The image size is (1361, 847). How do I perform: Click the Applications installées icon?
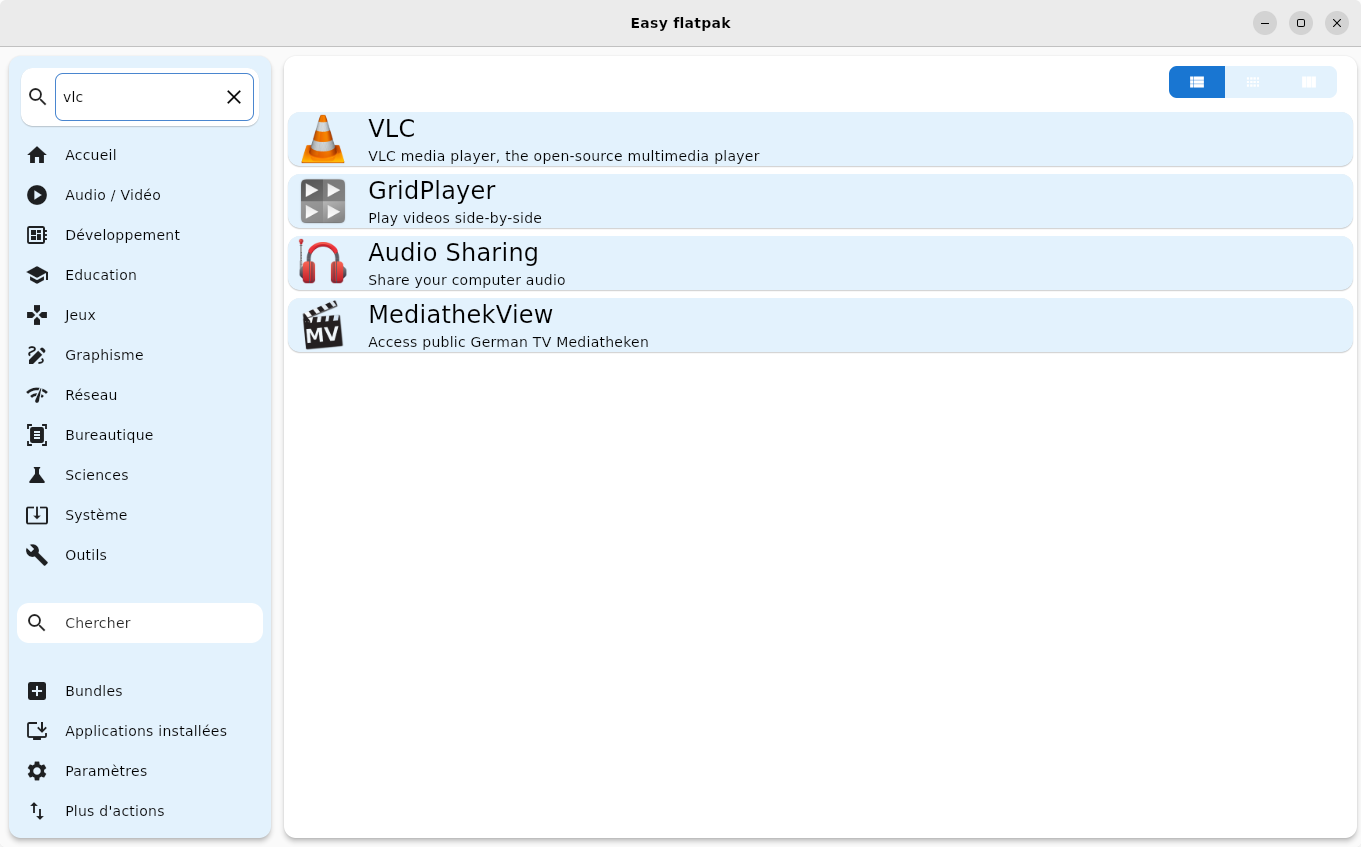click(x=37, y=731)
